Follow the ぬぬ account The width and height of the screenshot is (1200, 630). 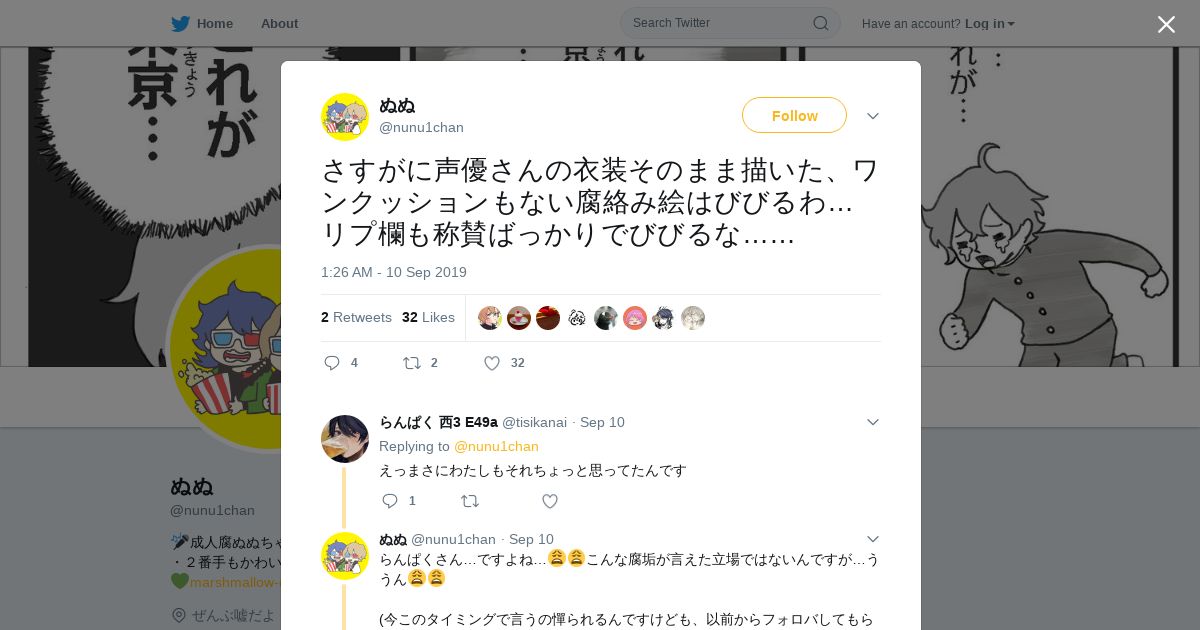coord(794,115)
